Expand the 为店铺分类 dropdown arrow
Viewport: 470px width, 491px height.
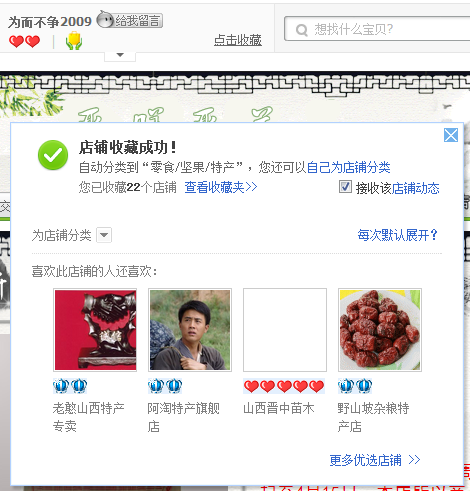click(104, 235)
